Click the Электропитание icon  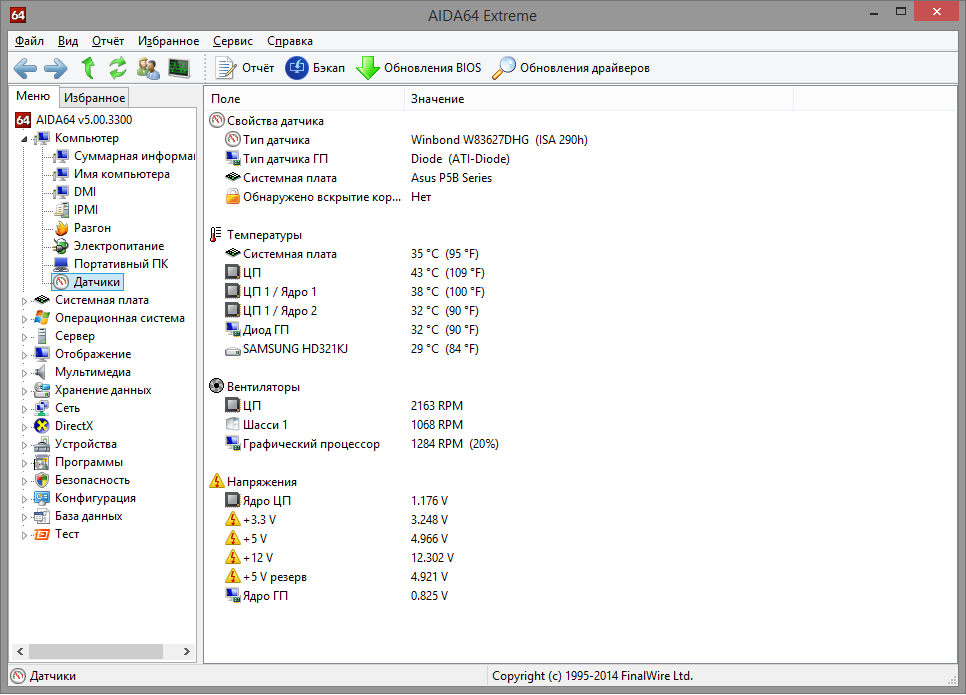tap(61, 246)
